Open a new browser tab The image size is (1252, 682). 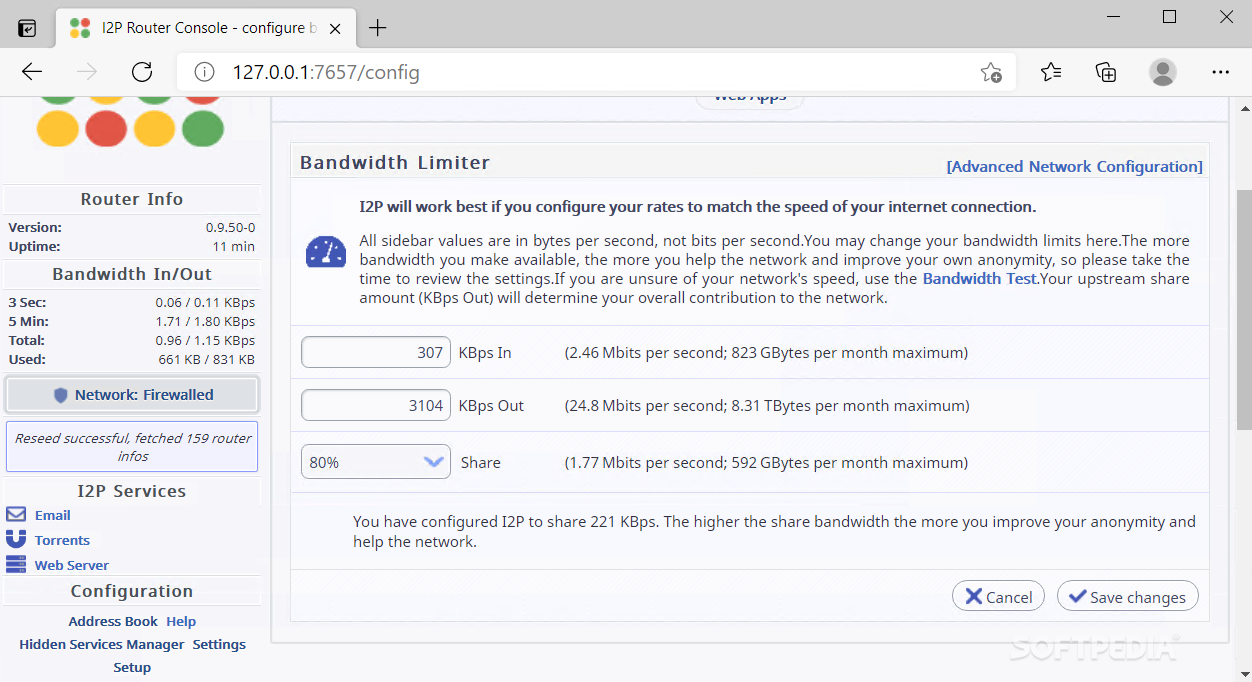tap(377, 28)
